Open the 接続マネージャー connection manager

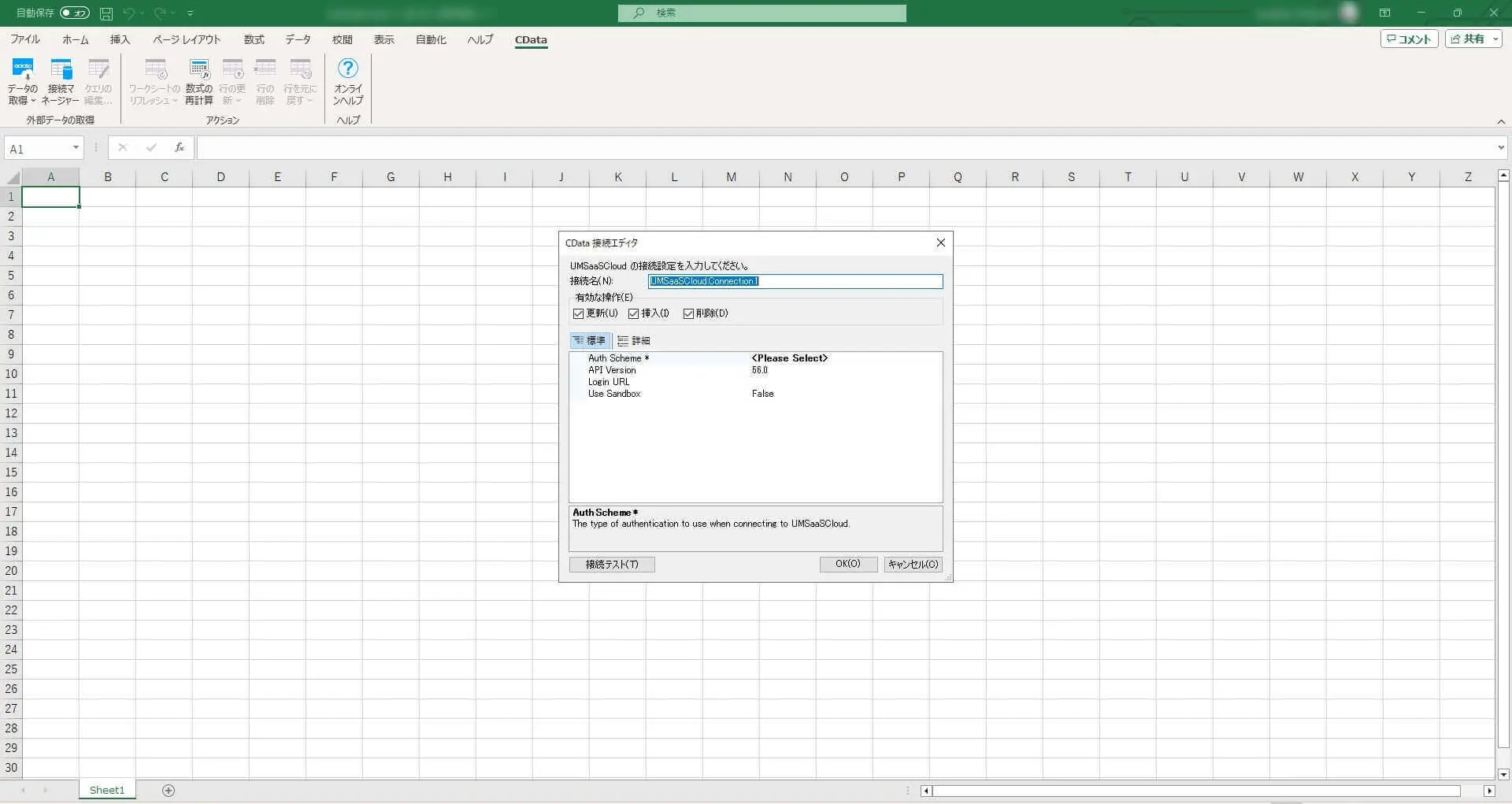coord(61,71)
